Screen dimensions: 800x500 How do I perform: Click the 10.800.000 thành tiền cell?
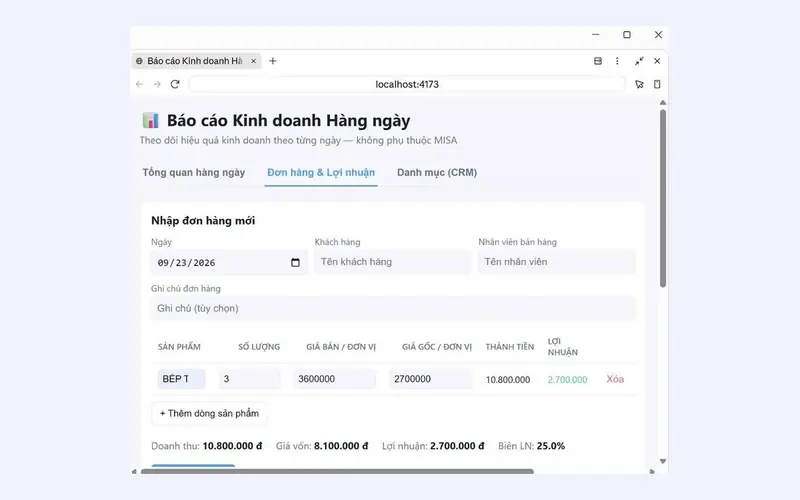[508, 380]
